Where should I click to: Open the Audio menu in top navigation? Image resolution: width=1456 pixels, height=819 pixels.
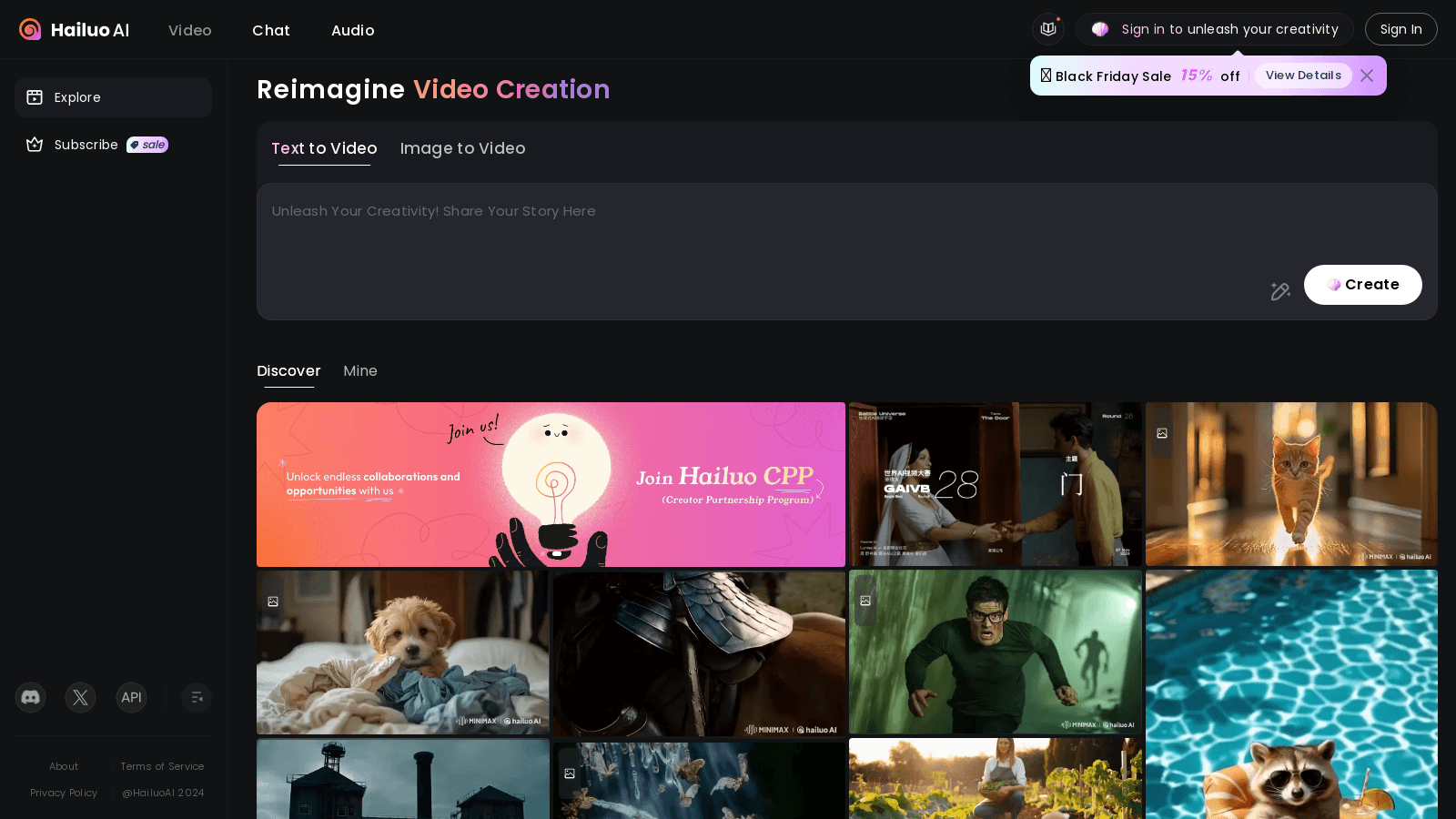pyautogui.click(x=353, y=30)
